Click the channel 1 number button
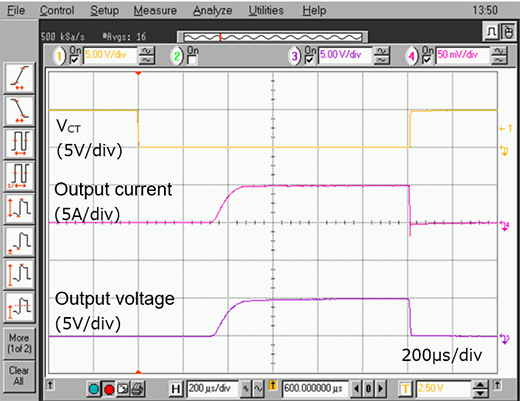The image size is (520, 401). click(x=59, y=56)
